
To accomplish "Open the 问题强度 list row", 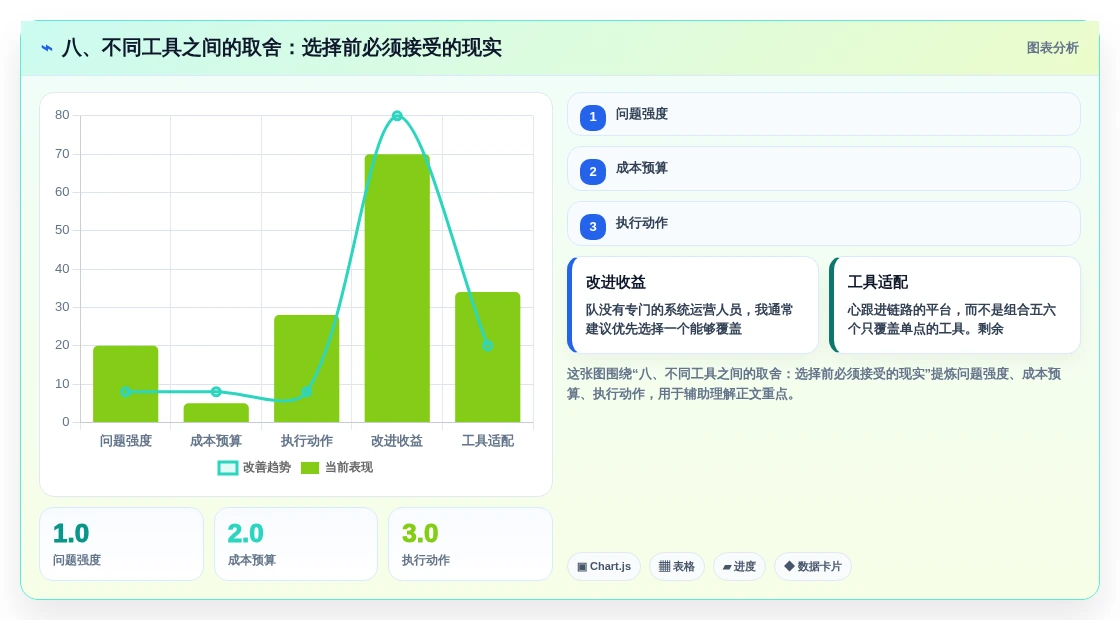I will (x=824, y=114).
